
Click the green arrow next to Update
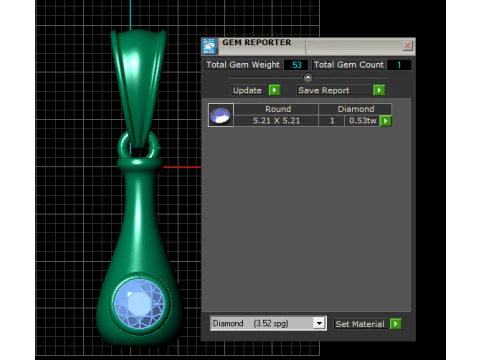(274, 90)
